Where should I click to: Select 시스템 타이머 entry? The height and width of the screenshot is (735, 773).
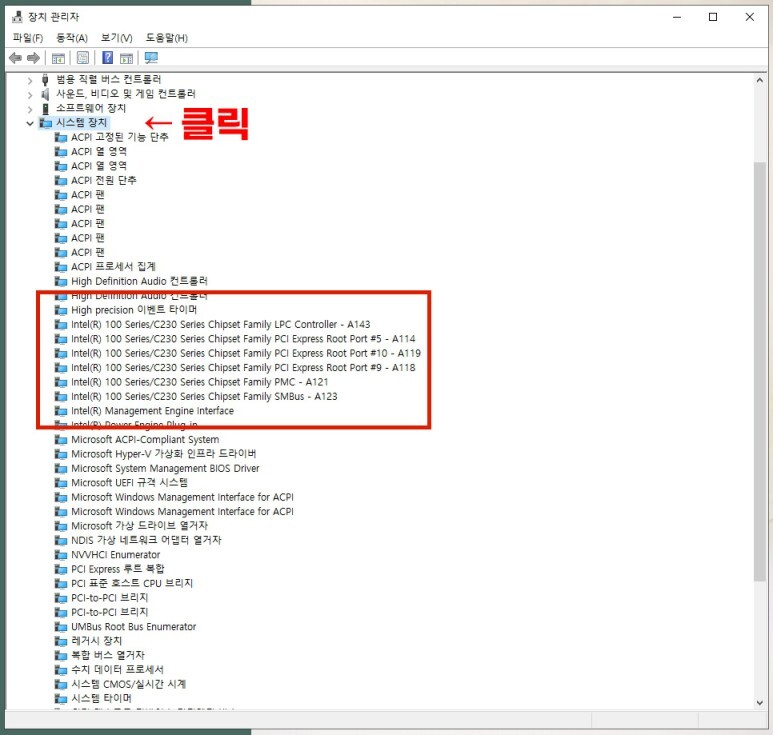point(102,699)
